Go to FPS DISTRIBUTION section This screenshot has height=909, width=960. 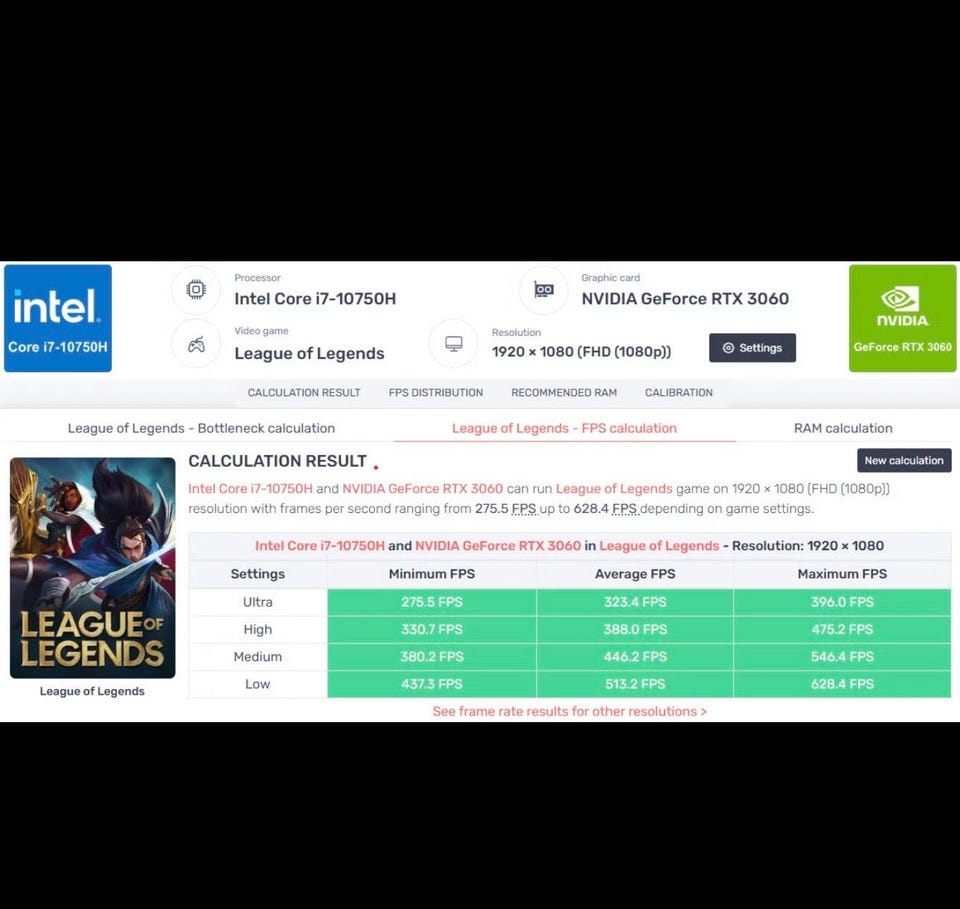click(x=436, y=392)
